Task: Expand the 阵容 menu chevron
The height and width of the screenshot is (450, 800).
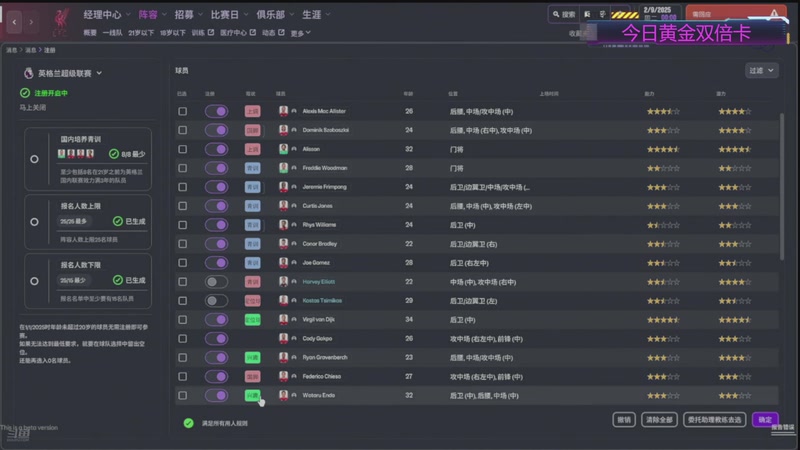Action: click(164, 15)
